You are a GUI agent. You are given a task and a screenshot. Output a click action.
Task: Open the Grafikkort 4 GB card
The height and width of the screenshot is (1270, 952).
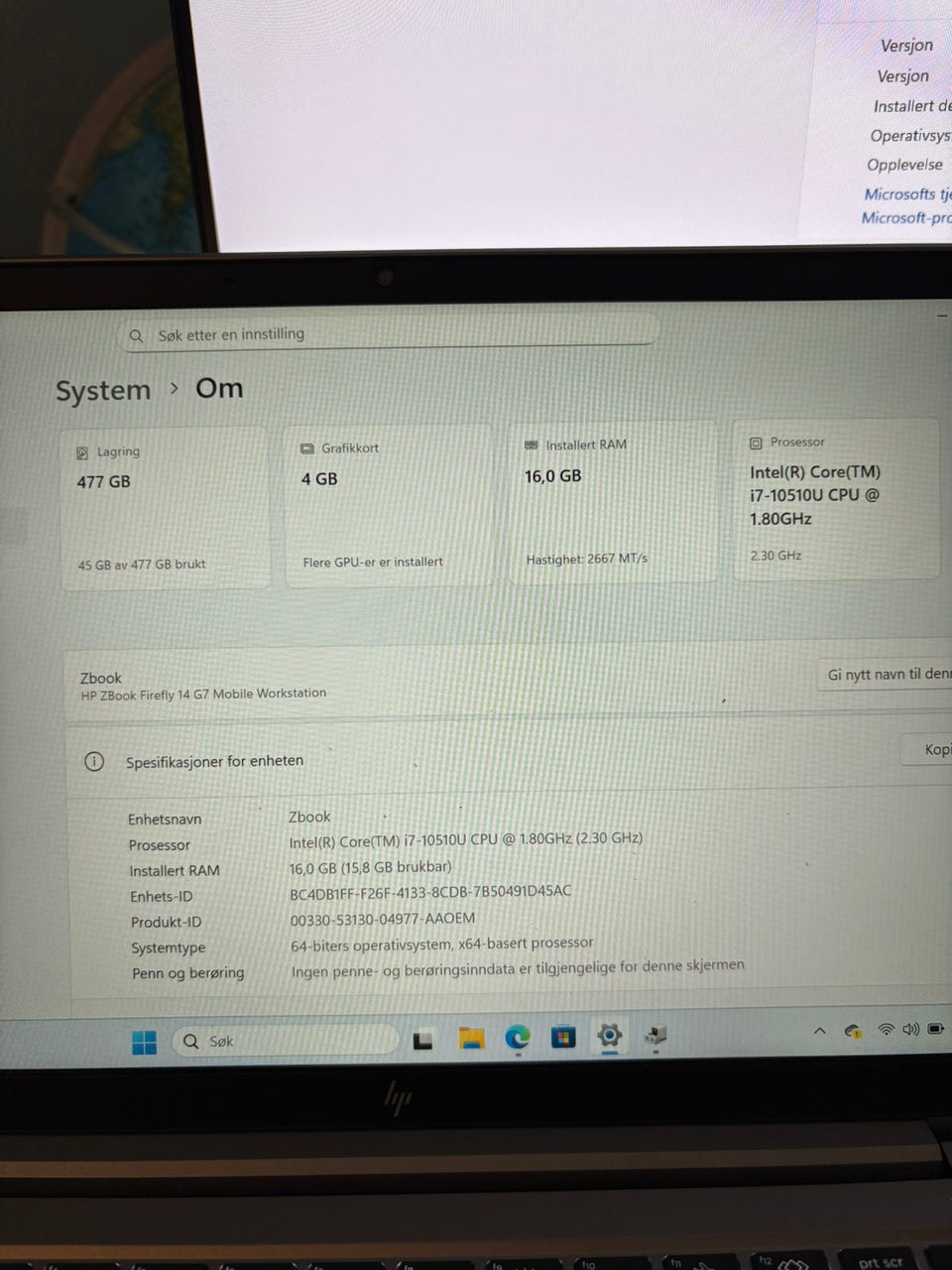click(x=389, y=507)
